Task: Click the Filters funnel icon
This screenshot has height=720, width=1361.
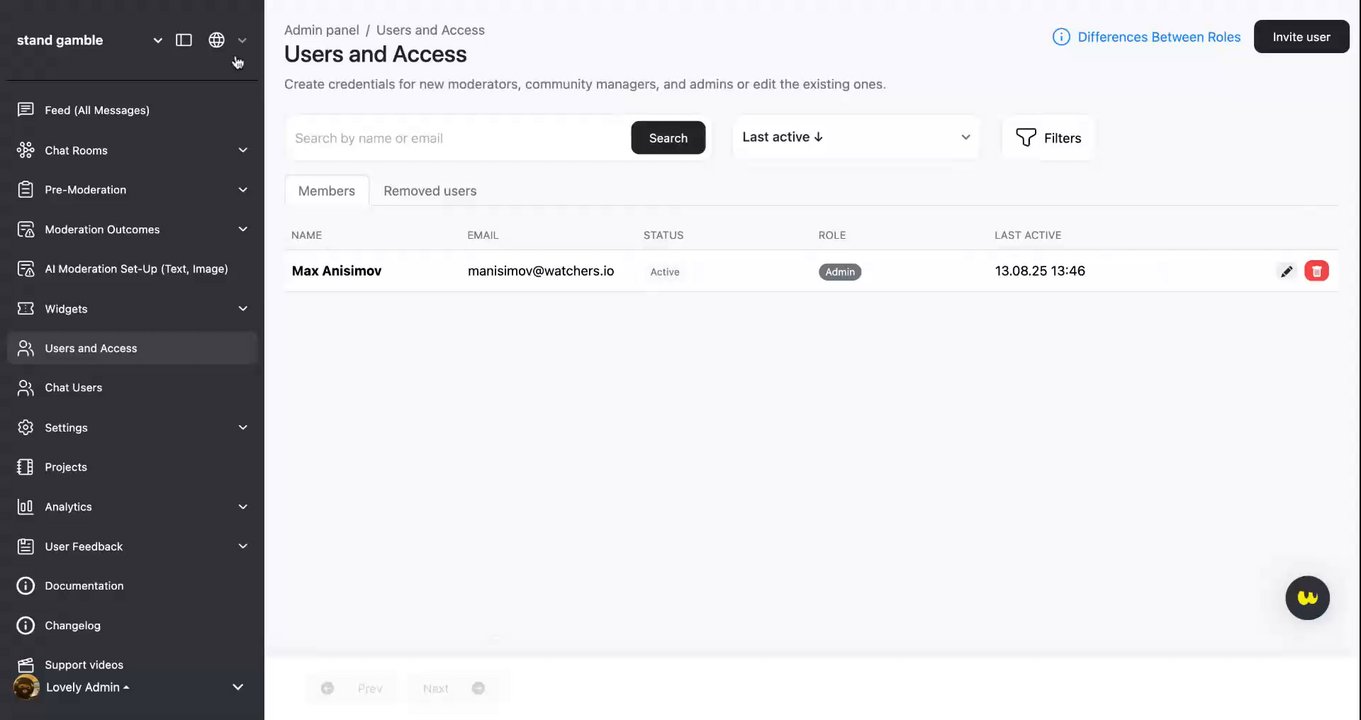Action: (x=1026, y=138)
